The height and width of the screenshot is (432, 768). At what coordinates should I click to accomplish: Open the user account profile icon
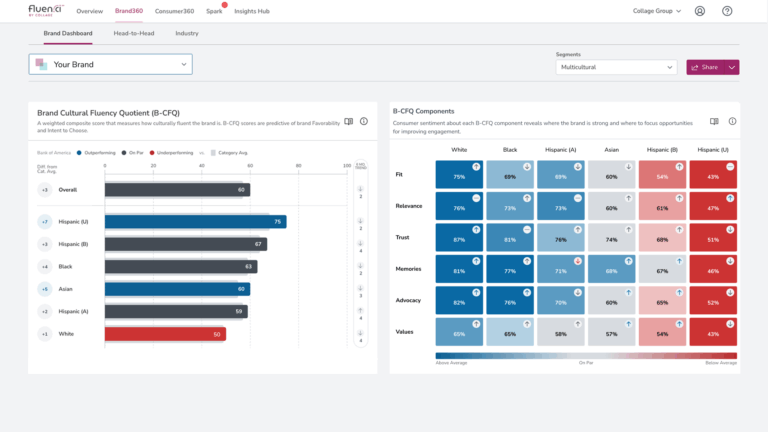(699, 11)
